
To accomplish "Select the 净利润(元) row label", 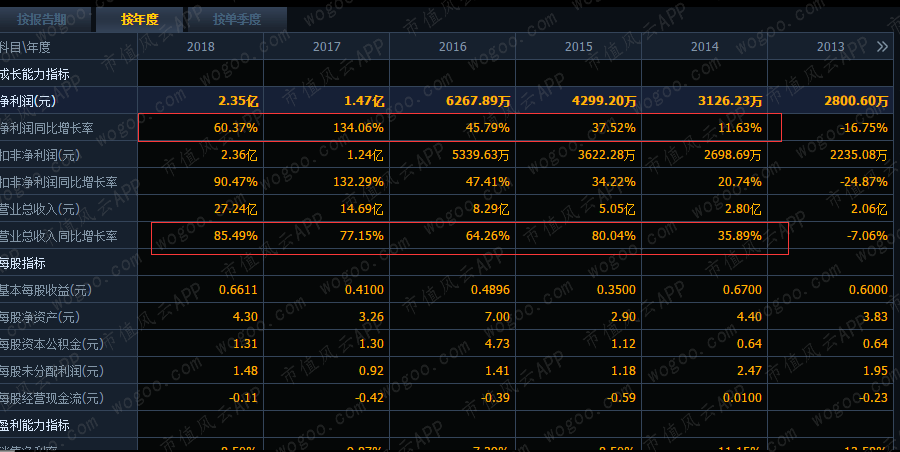I will pos(28,101).
